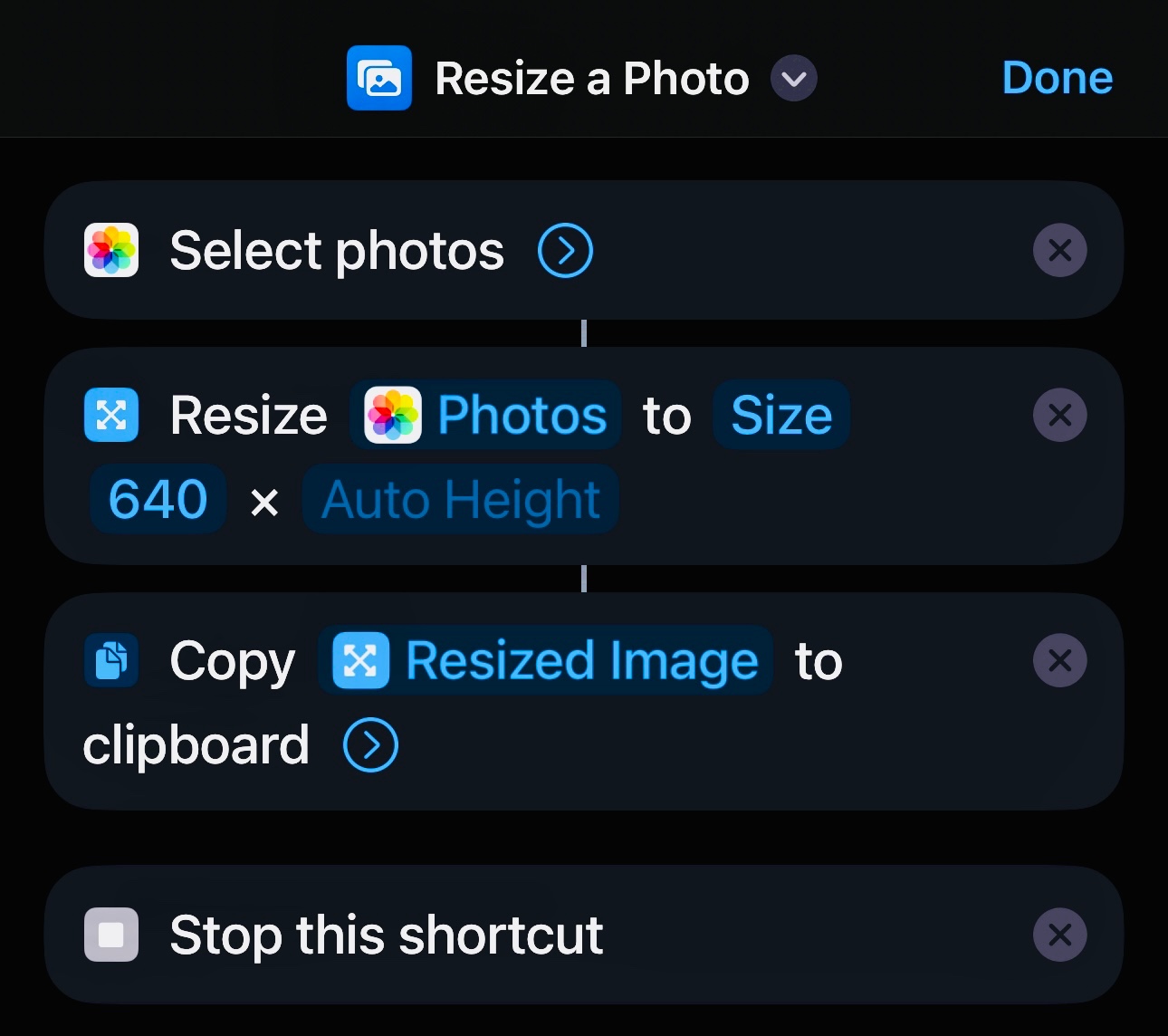Image resolution: width=1168 pixels, height=1036 pixels.
Task: Edit the 640 width field
Action: coord(158,499)
